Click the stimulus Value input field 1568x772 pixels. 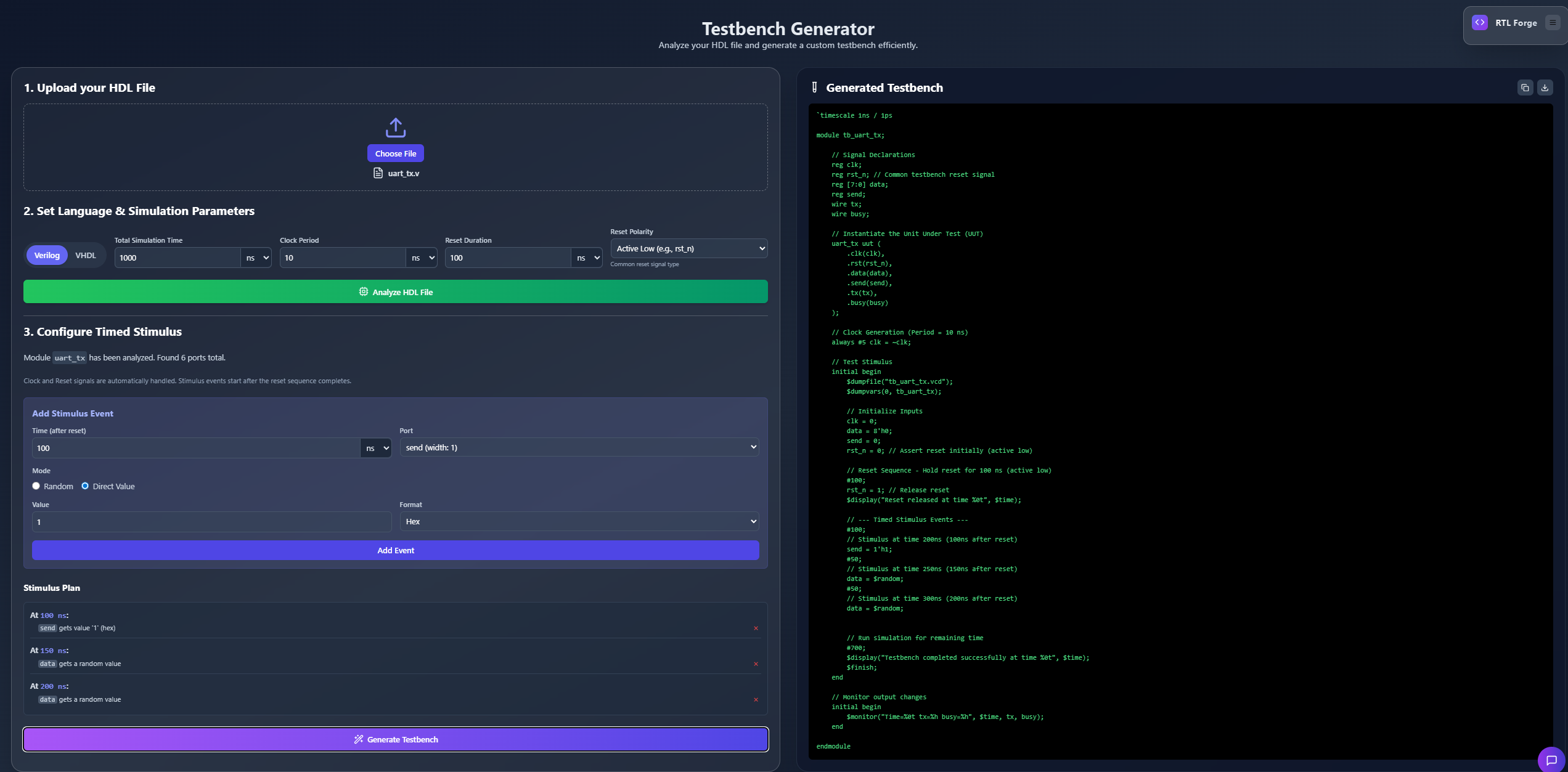tap(211, 522)
